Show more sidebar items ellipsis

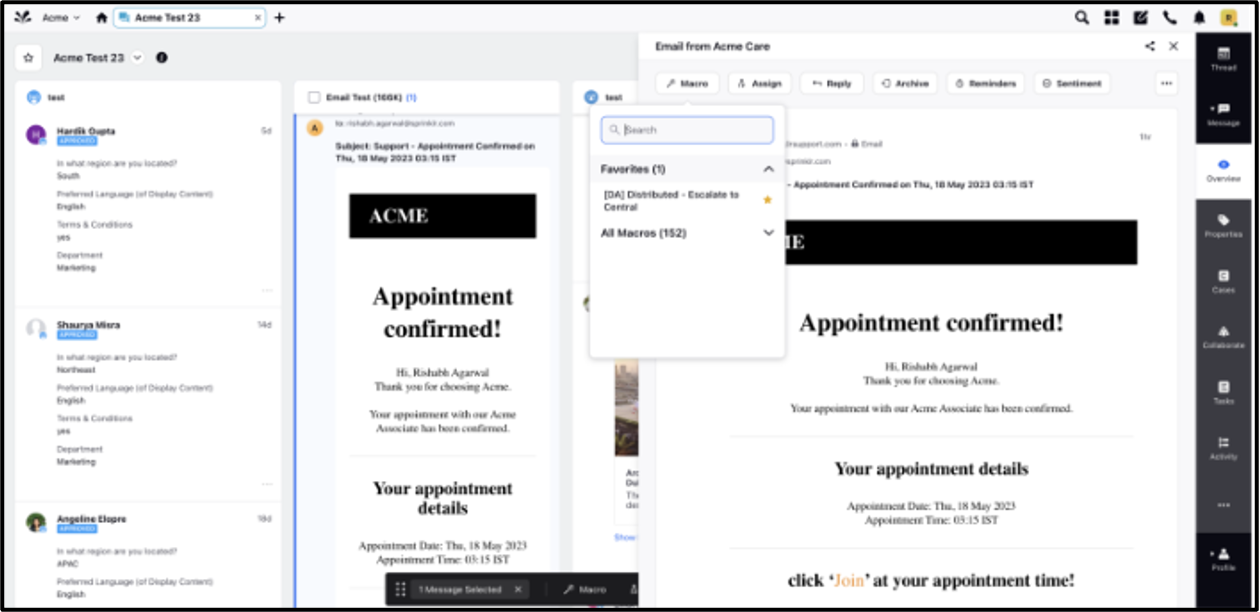coord(1223,505)
